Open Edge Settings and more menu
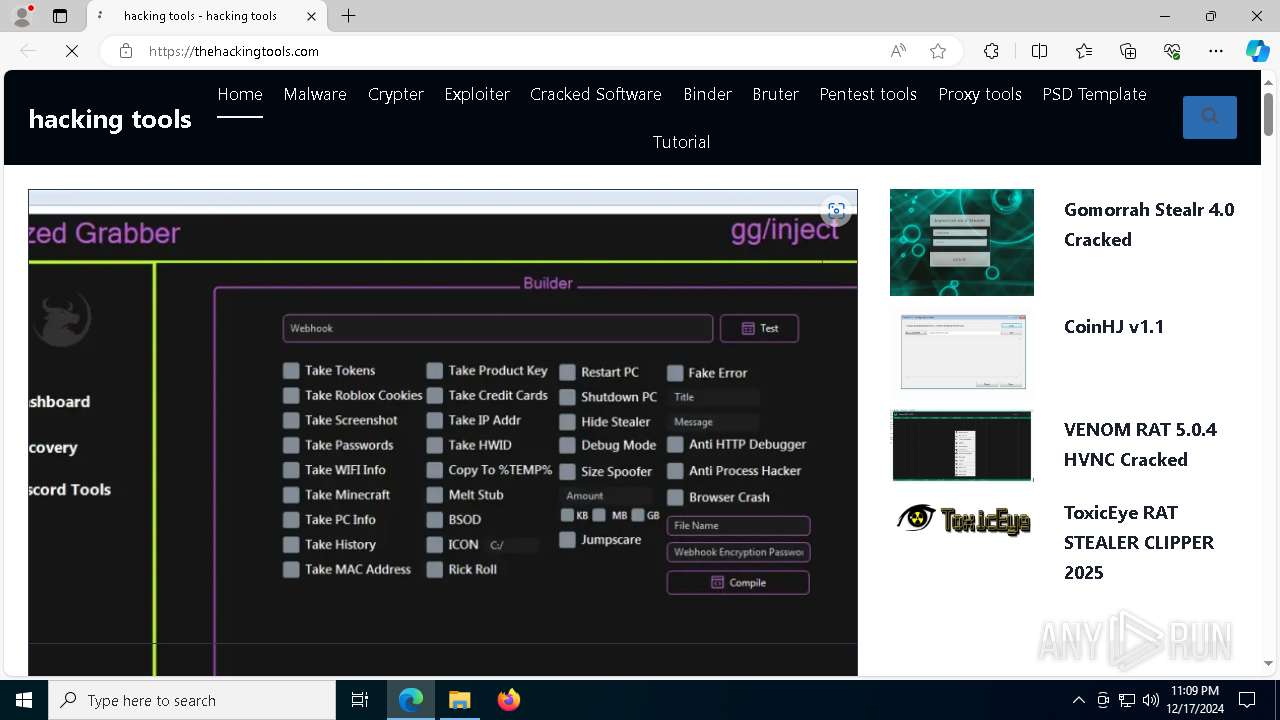 pos(1216,51)
